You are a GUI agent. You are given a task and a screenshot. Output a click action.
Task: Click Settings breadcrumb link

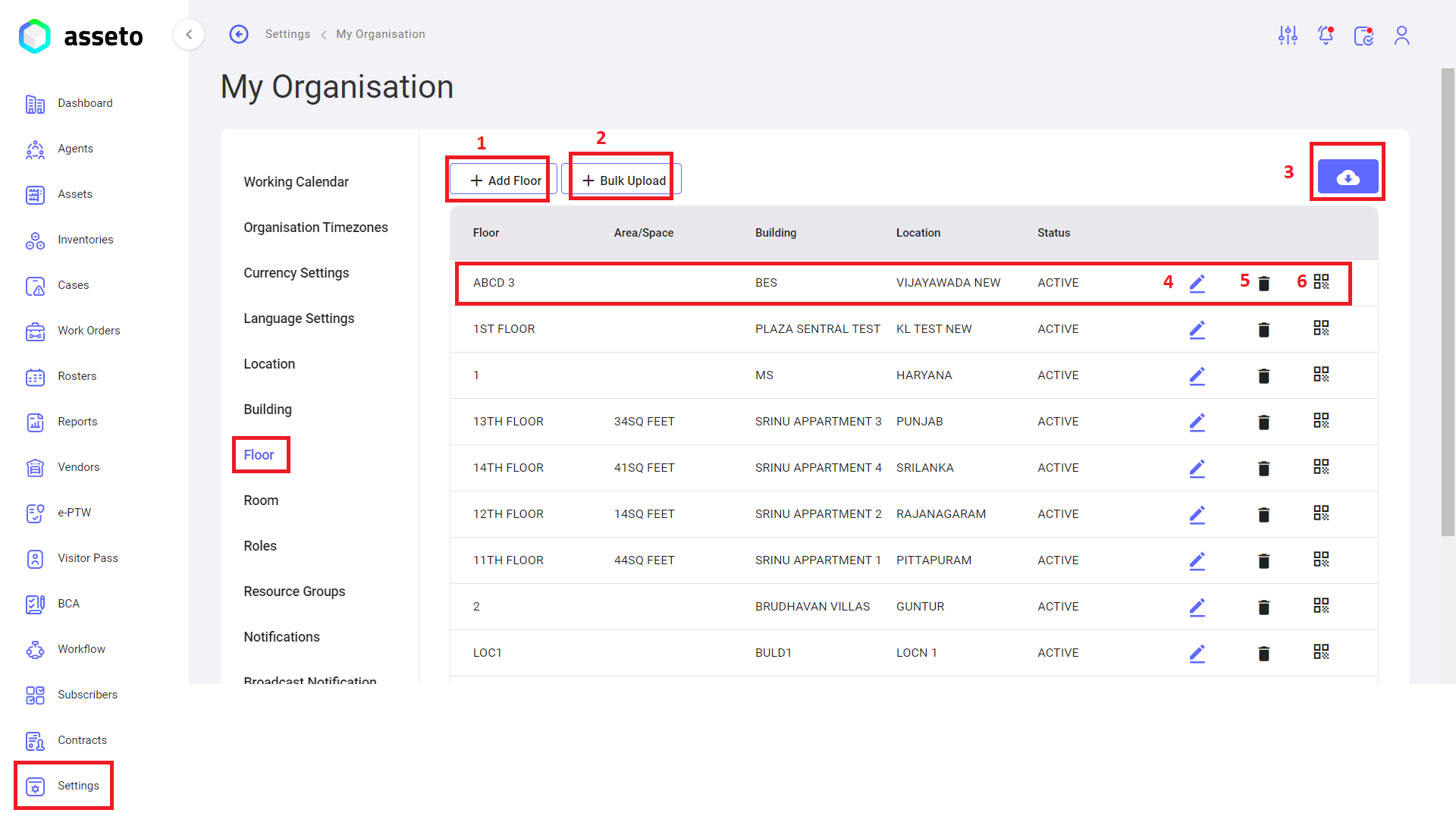coord(287,34)
